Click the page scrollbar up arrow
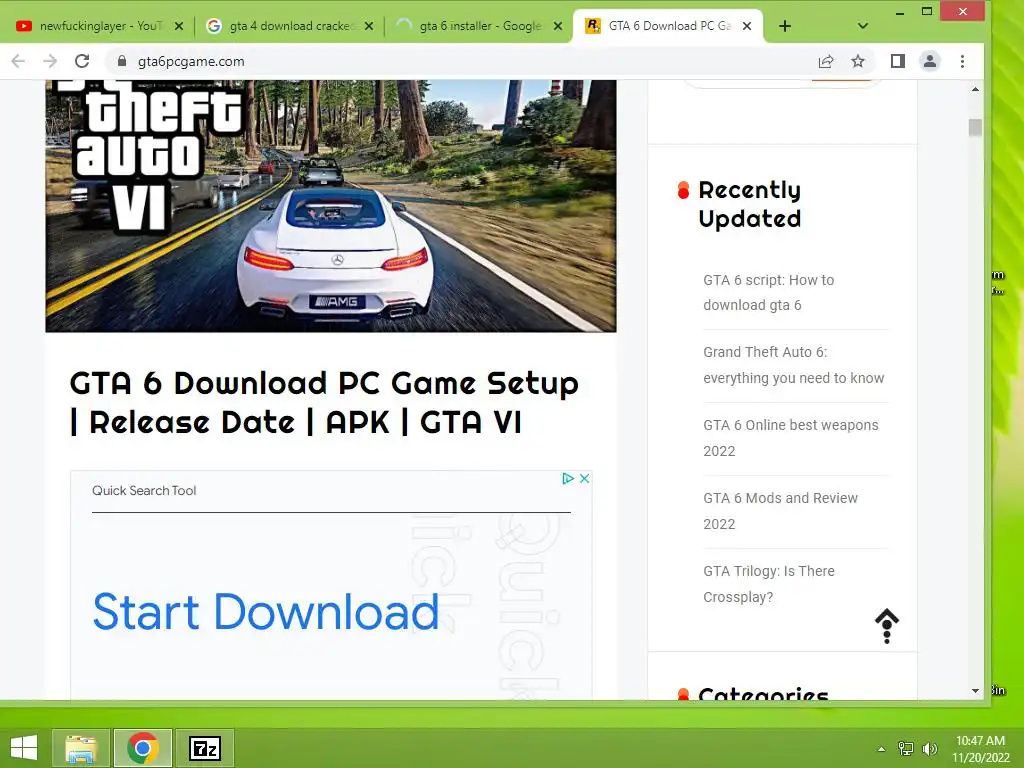Image resolution: width=1024 pixels, height=768 pixels. [x=975, y=89]
